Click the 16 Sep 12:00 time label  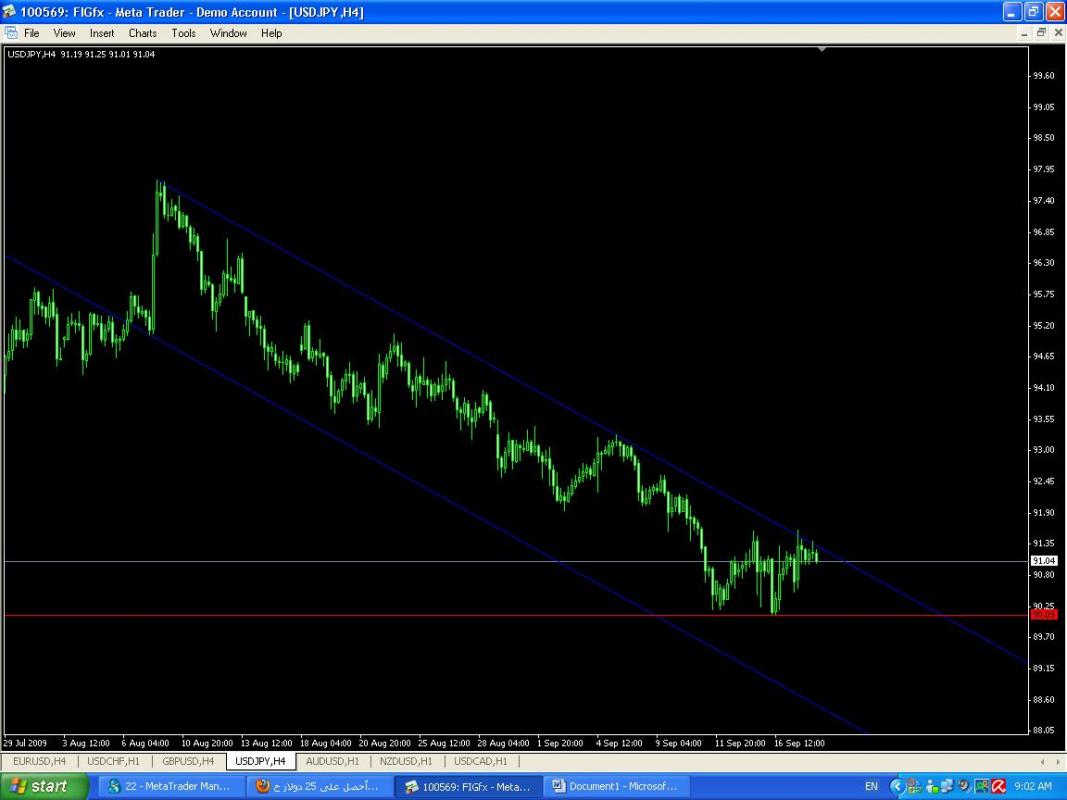point(799,743)
